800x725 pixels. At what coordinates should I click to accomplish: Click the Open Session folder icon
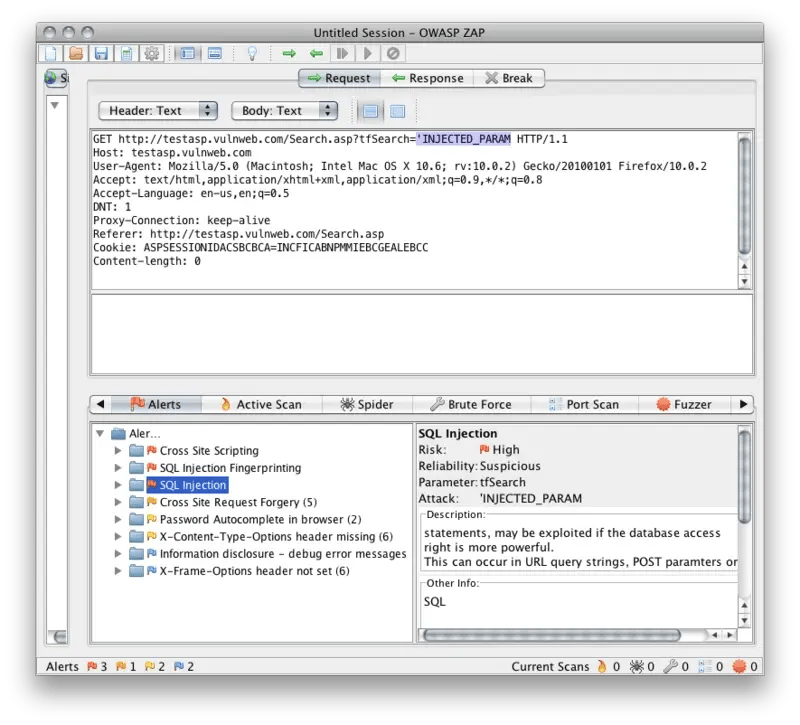tap(76, 53)
